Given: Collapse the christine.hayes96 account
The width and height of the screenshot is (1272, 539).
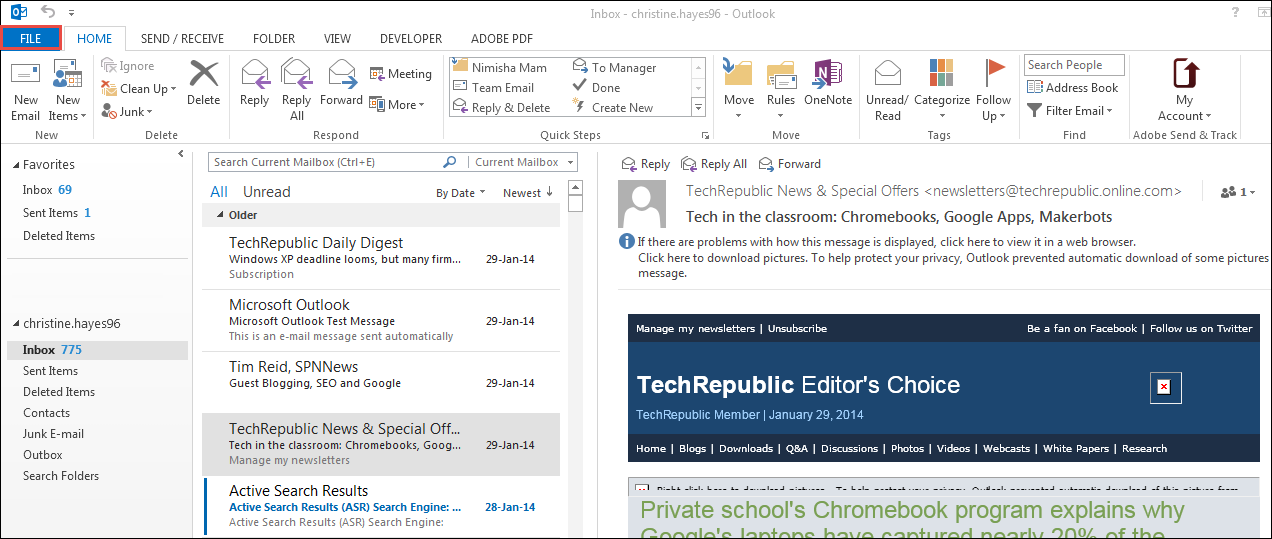Looking at the screenshot, I should pos(16,325).
